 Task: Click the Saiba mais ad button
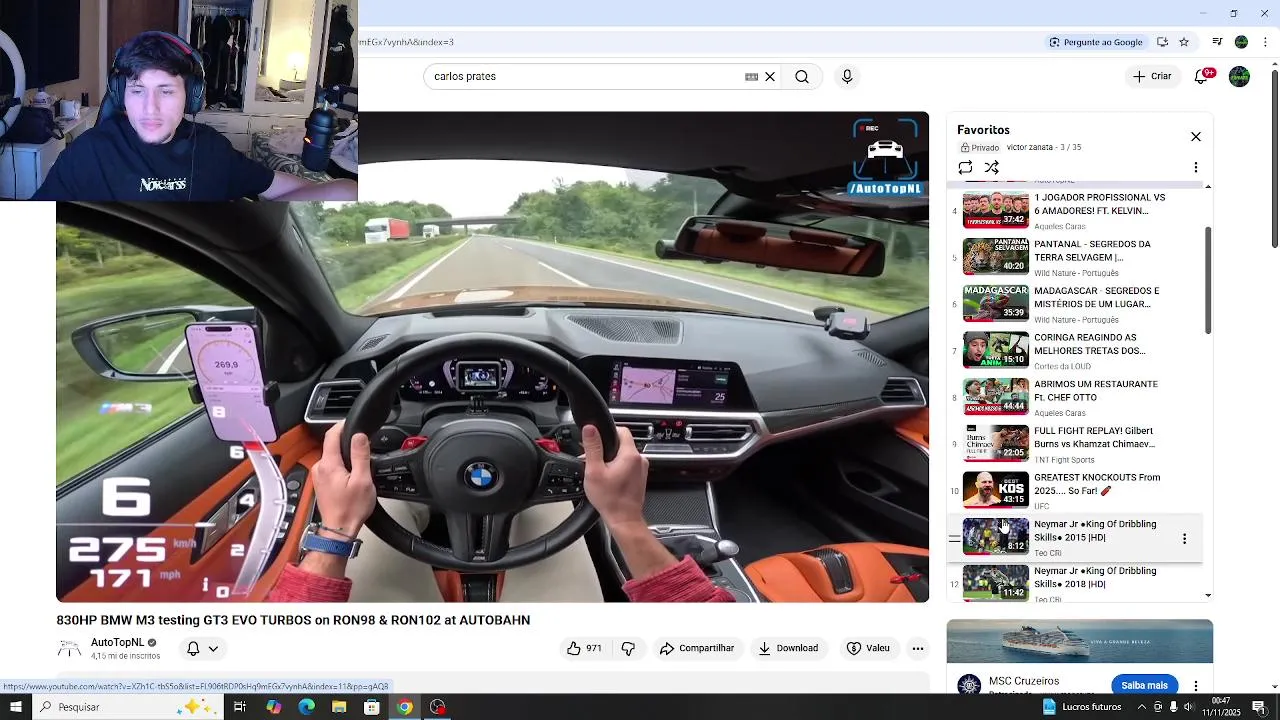pos(1144,685)
